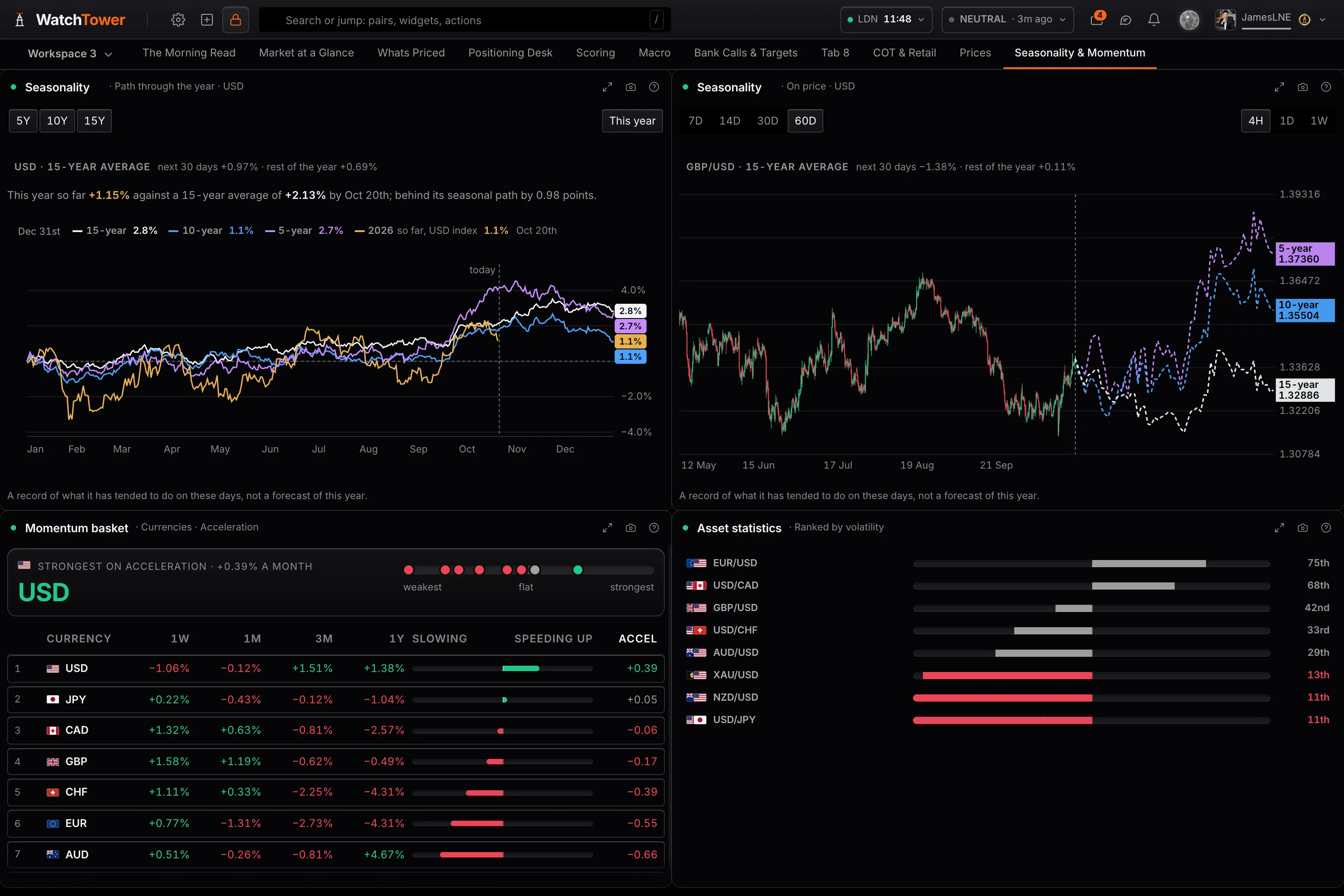The height and width of the screenshot is (896, 1344).
Task: Switch to Positioning Desk tab
Action: (x=510, y=52)
